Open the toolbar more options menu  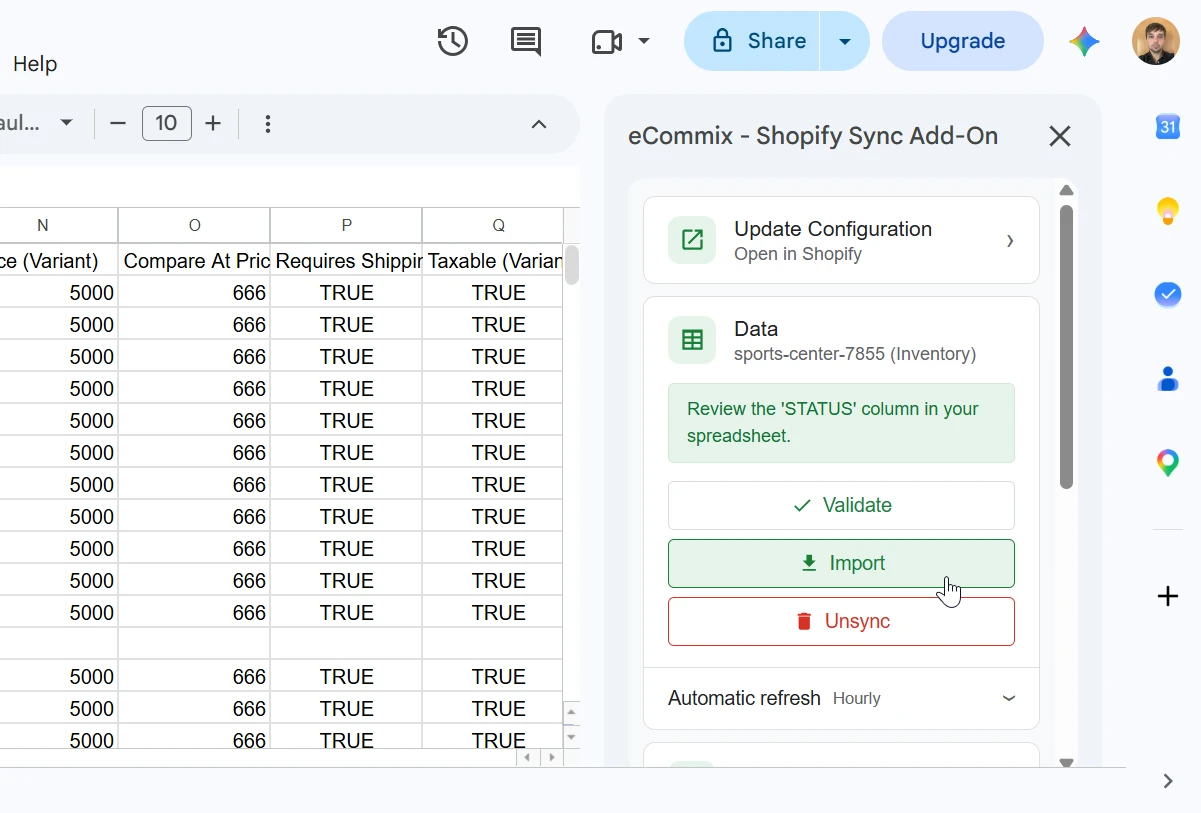tap(267, 123)
